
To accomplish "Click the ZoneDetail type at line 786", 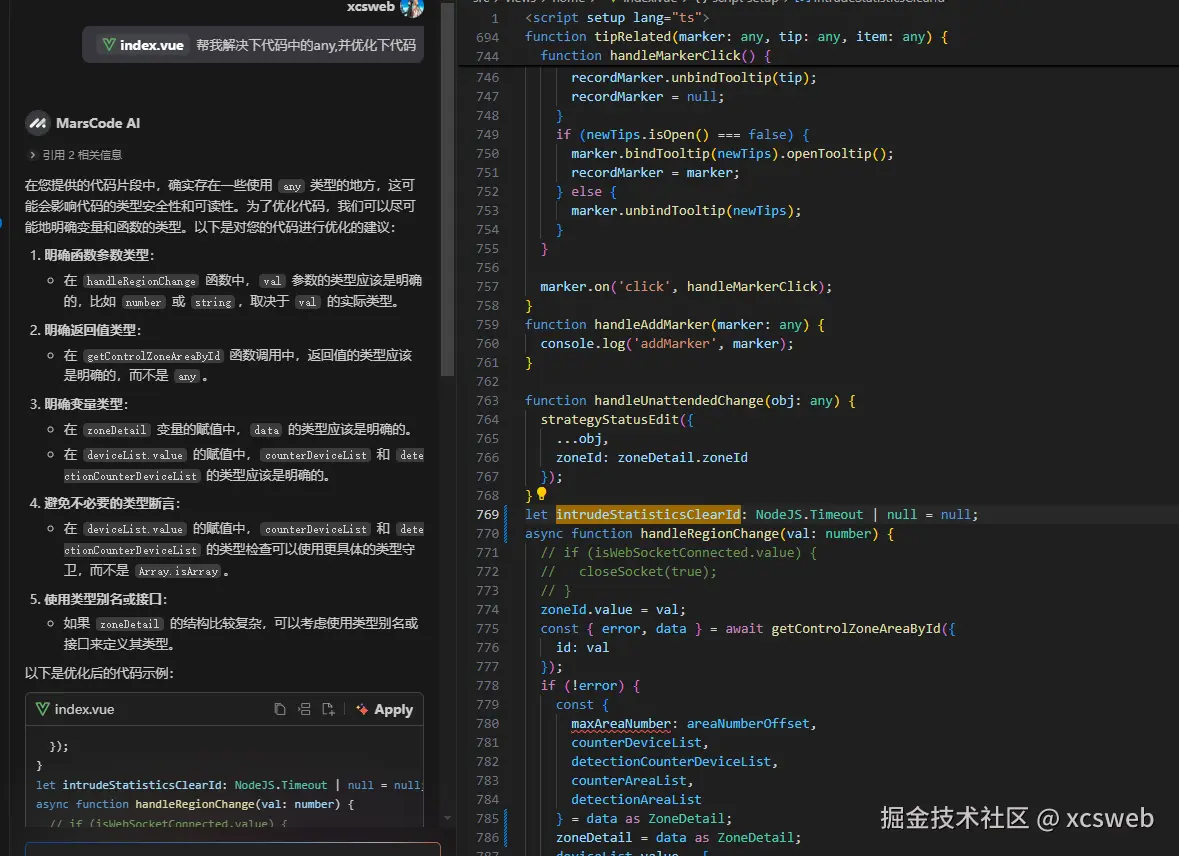I will pos(757,837).
